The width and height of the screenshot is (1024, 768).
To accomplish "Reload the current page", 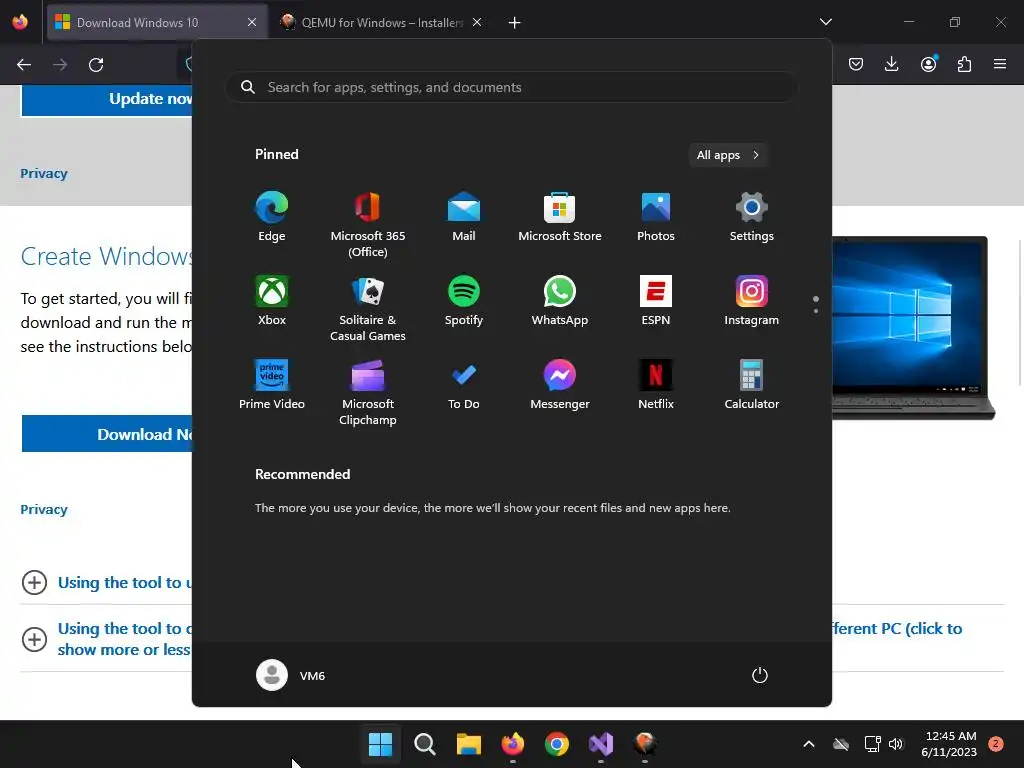I will pyautogui.click(x=96, y=65).
